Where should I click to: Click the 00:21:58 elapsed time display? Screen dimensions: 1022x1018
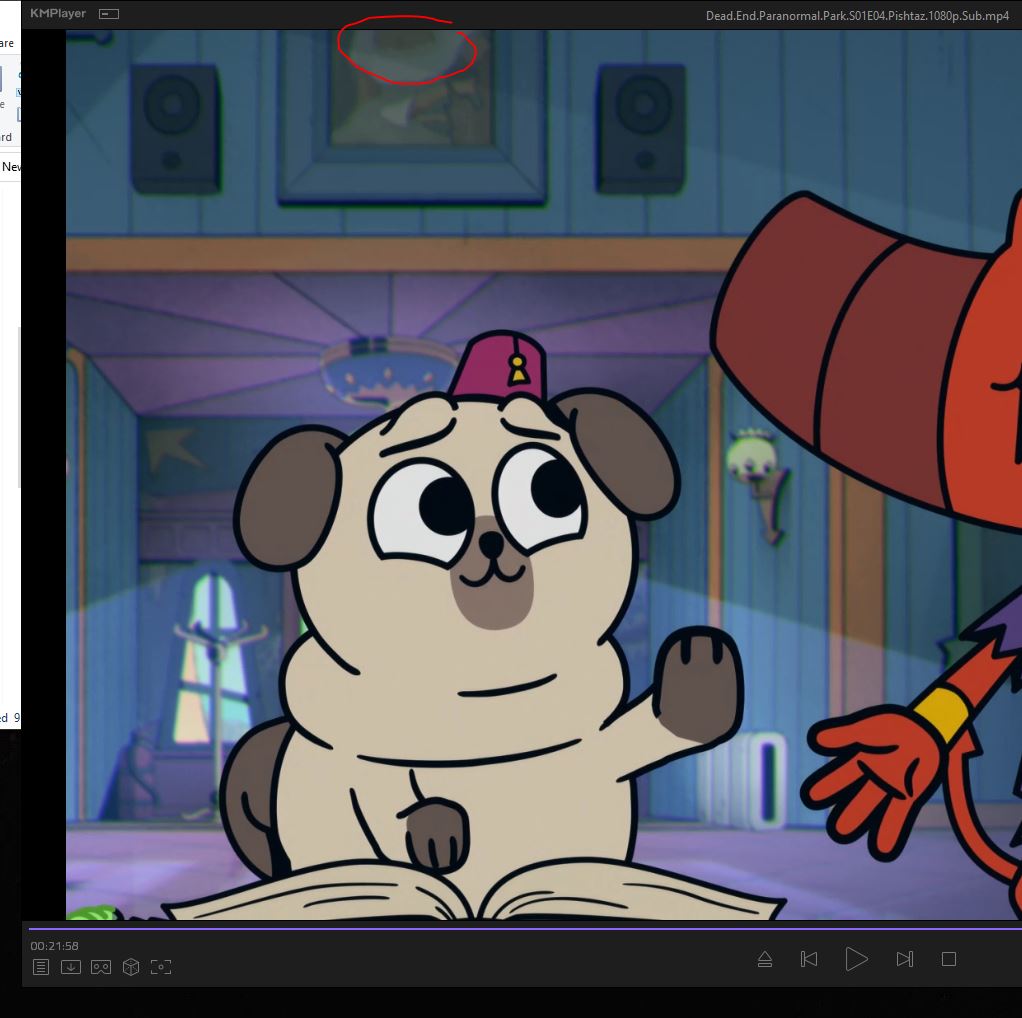pos(54,946)
